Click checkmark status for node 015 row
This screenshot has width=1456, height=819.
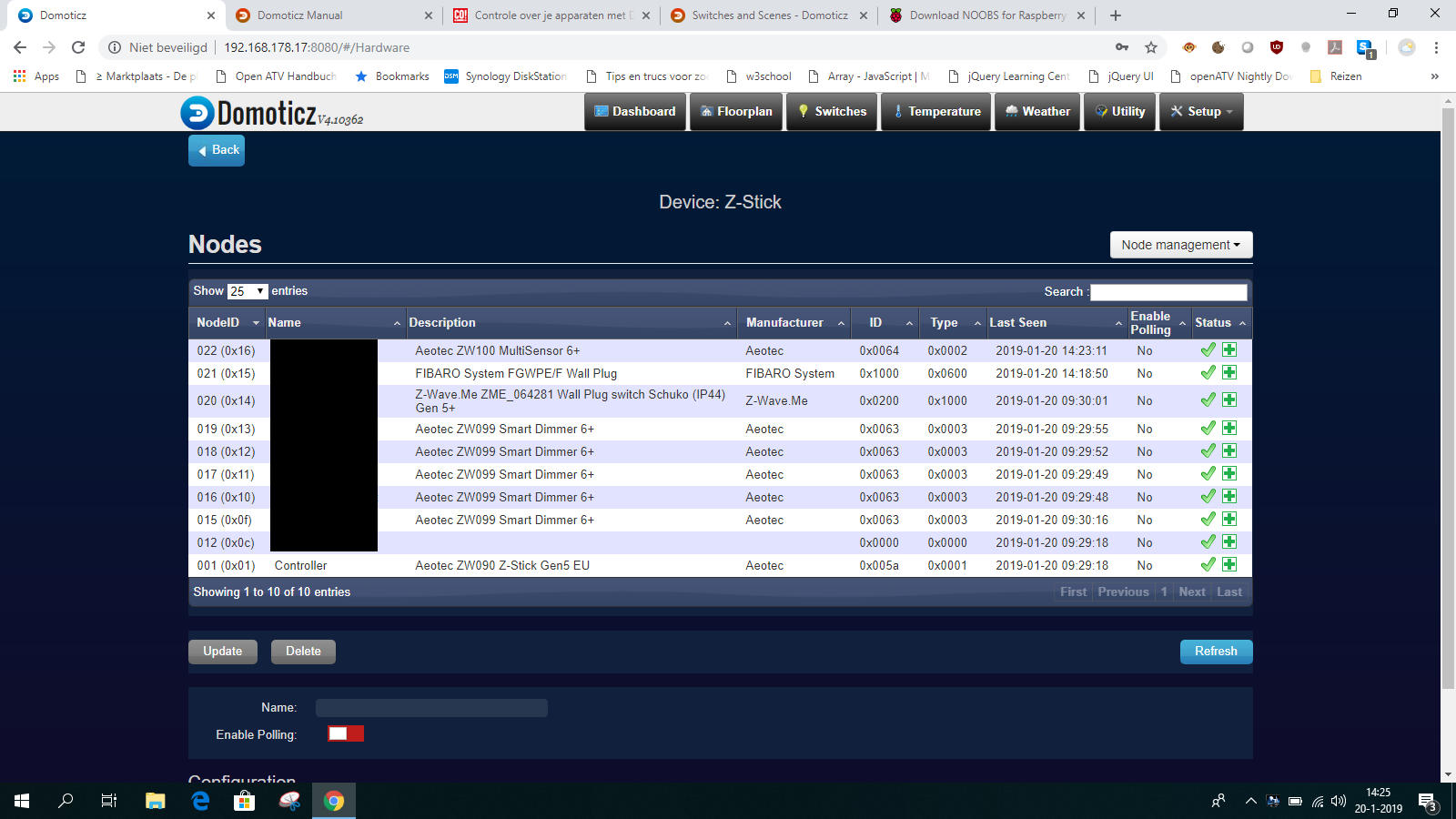click(x=1208, y=520)
